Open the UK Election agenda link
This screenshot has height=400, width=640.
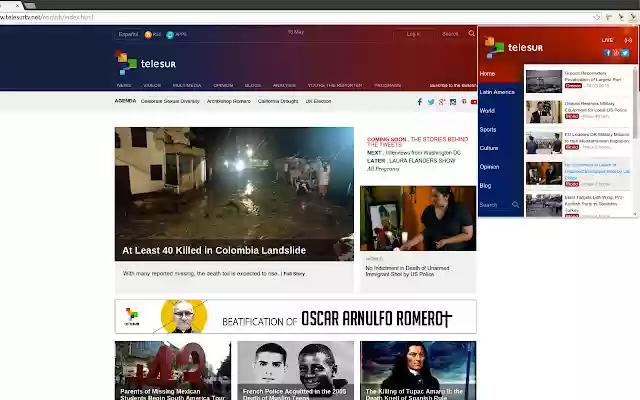(318, 101)
